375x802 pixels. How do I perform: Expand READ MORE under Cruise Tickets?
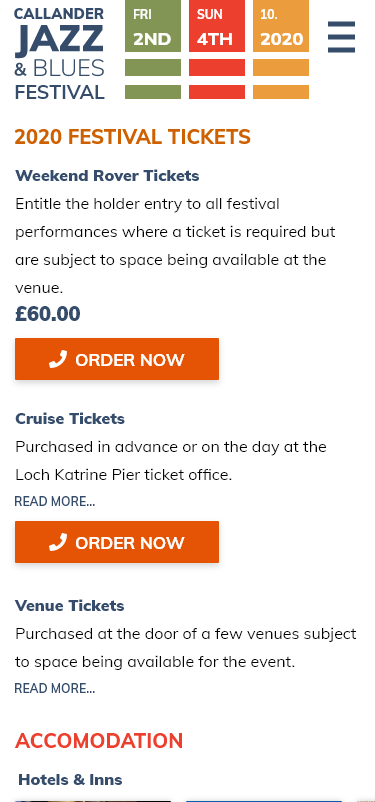tap(55, 502)
